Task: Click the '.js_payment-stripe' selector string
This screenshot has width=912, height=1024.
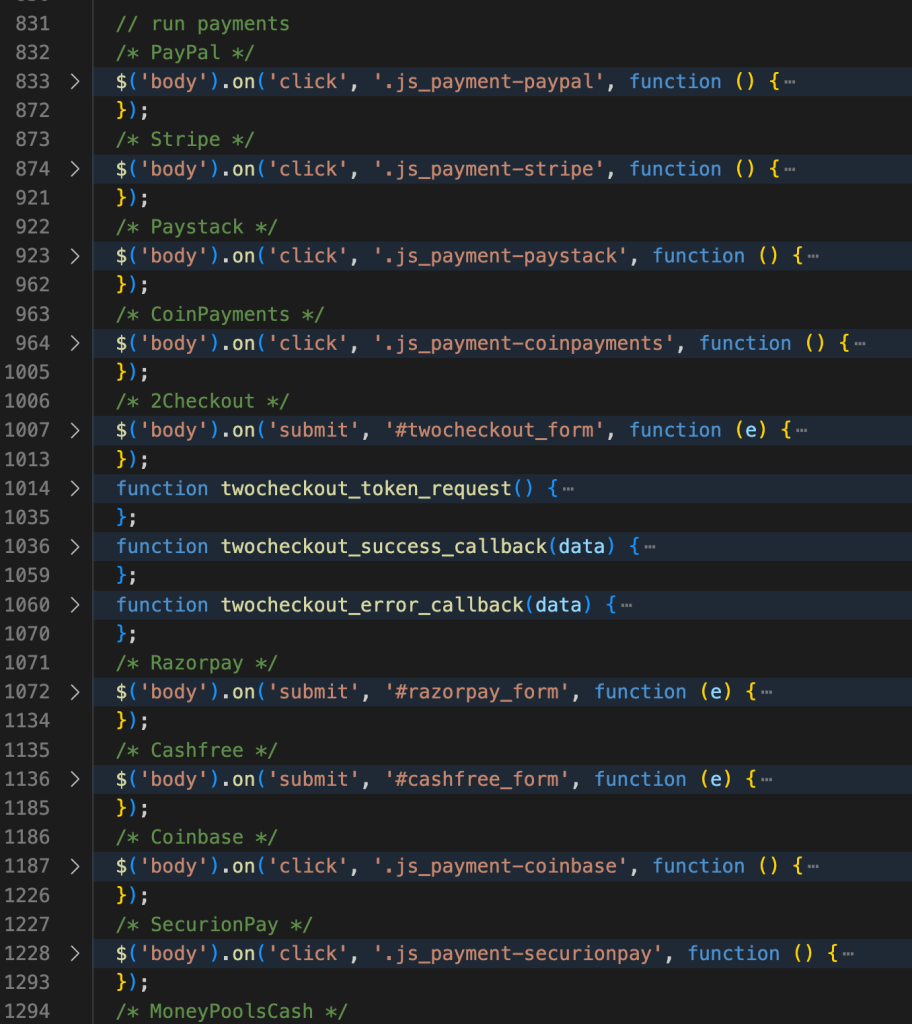Action: click(x=489, y=169)
